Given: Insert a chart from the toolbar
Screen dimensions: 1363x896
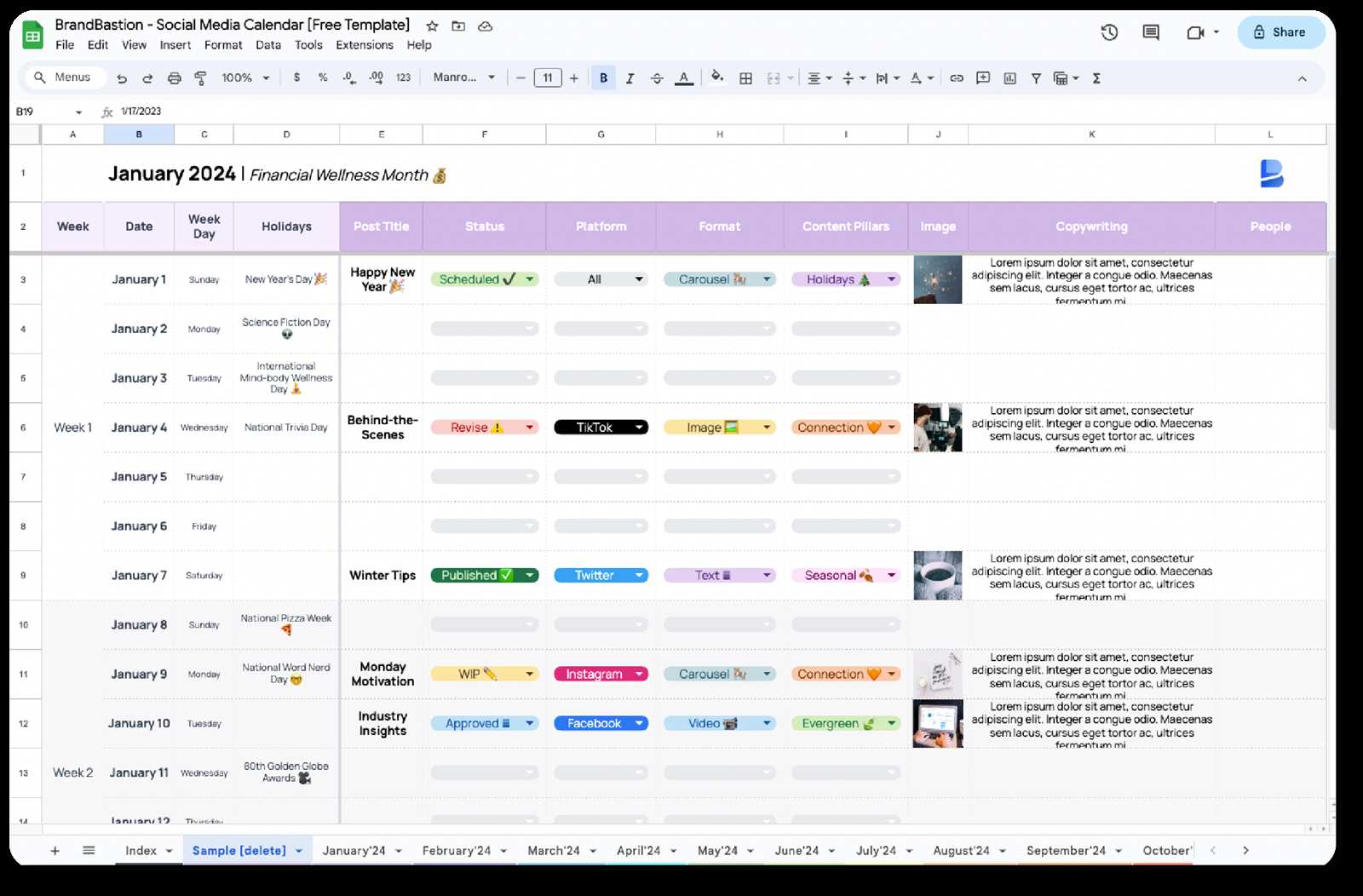Looking at the screenshot, I should pos(1009,78).
